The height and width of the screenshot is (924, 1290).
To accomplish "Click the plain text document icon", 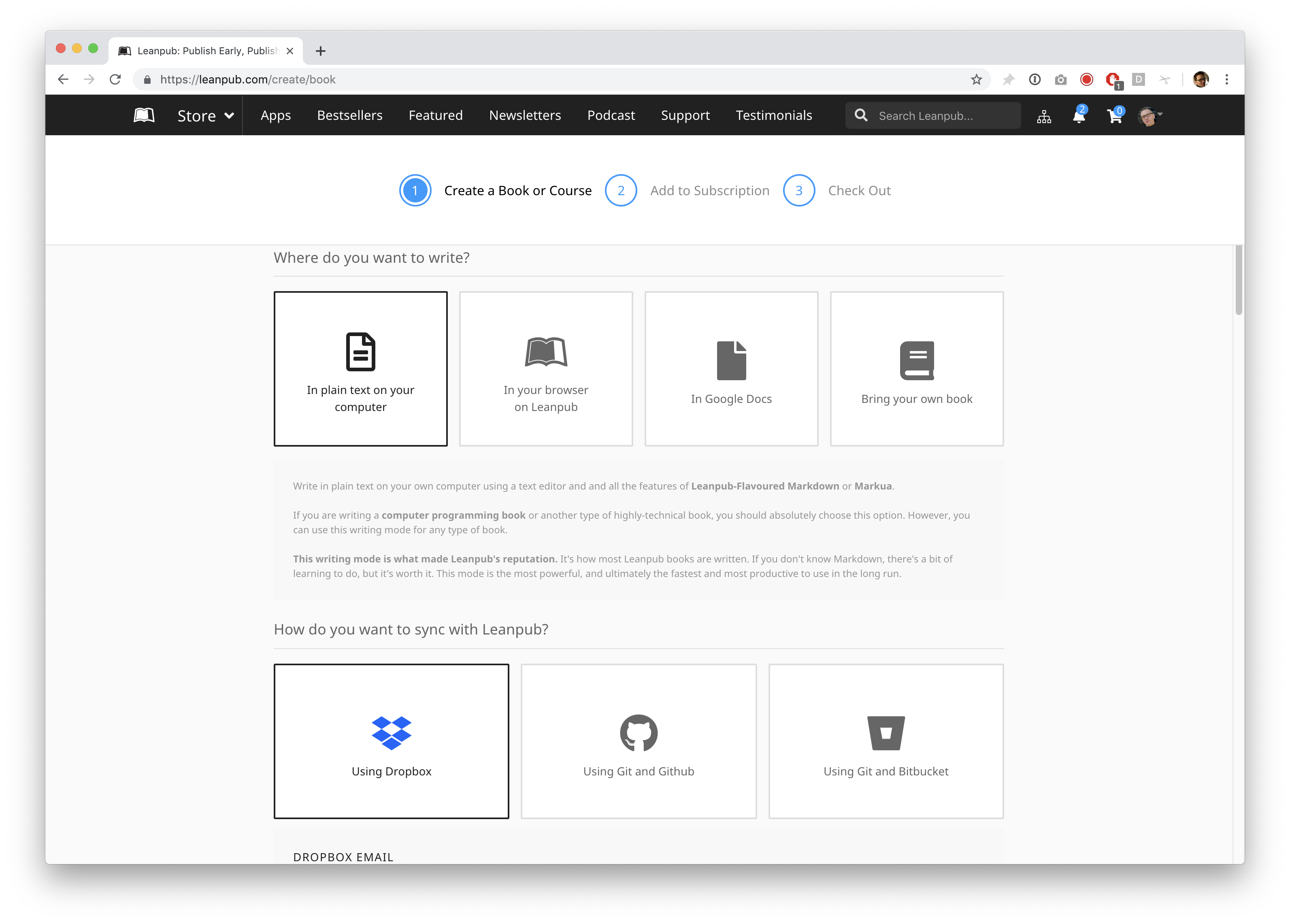I will [x=361, y=351].
